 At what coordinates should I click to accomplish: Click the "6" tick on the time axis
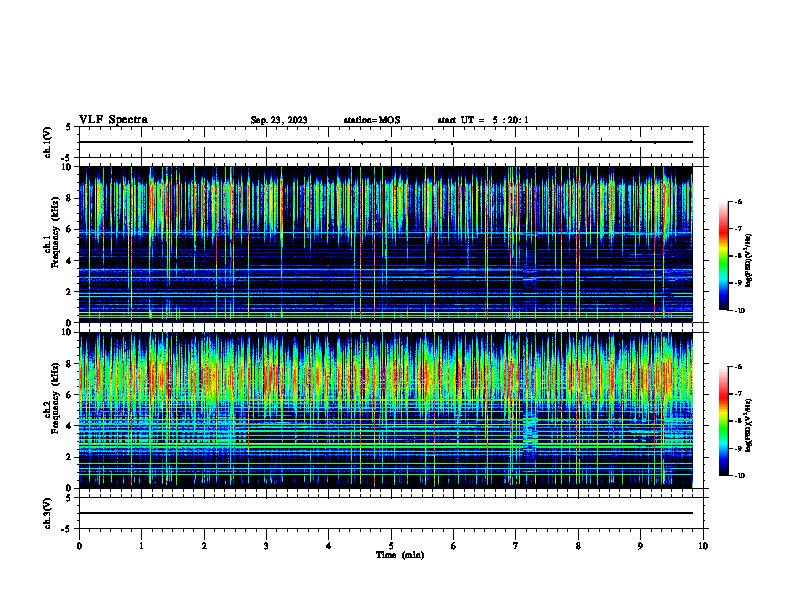point(454,546)
